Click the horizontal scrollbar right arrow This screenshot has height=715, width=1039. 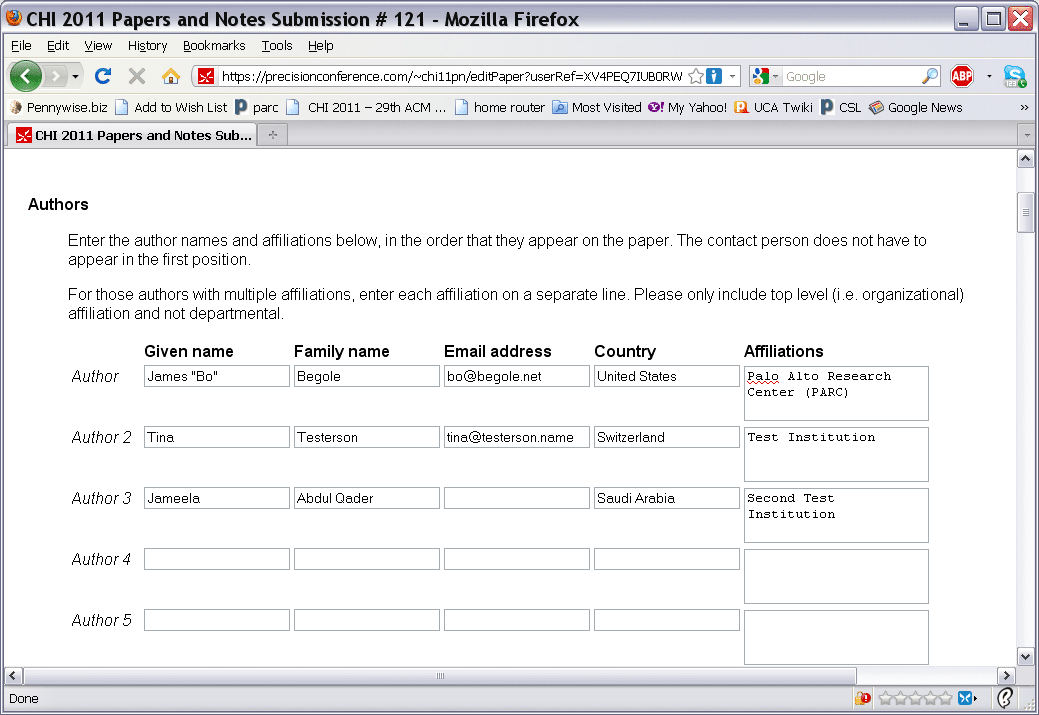(x=1006, y=676)
